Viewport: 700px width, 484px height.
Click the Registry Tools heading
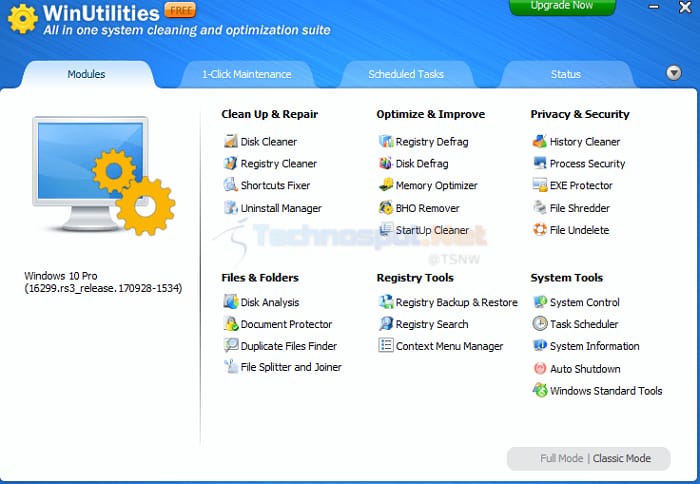tap(415, 278)
